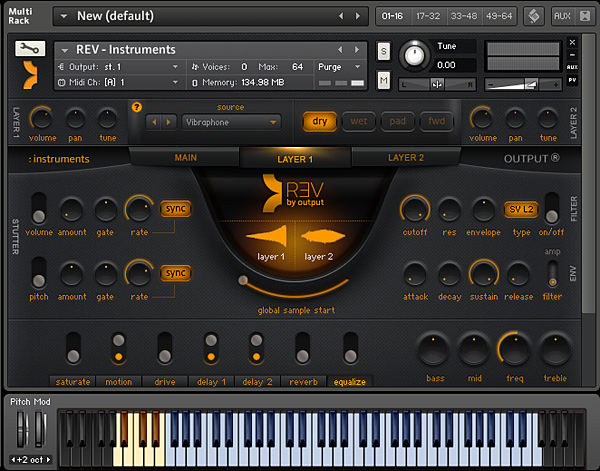Lower keyboard octave with left arrow

click(x=13, y=460)
